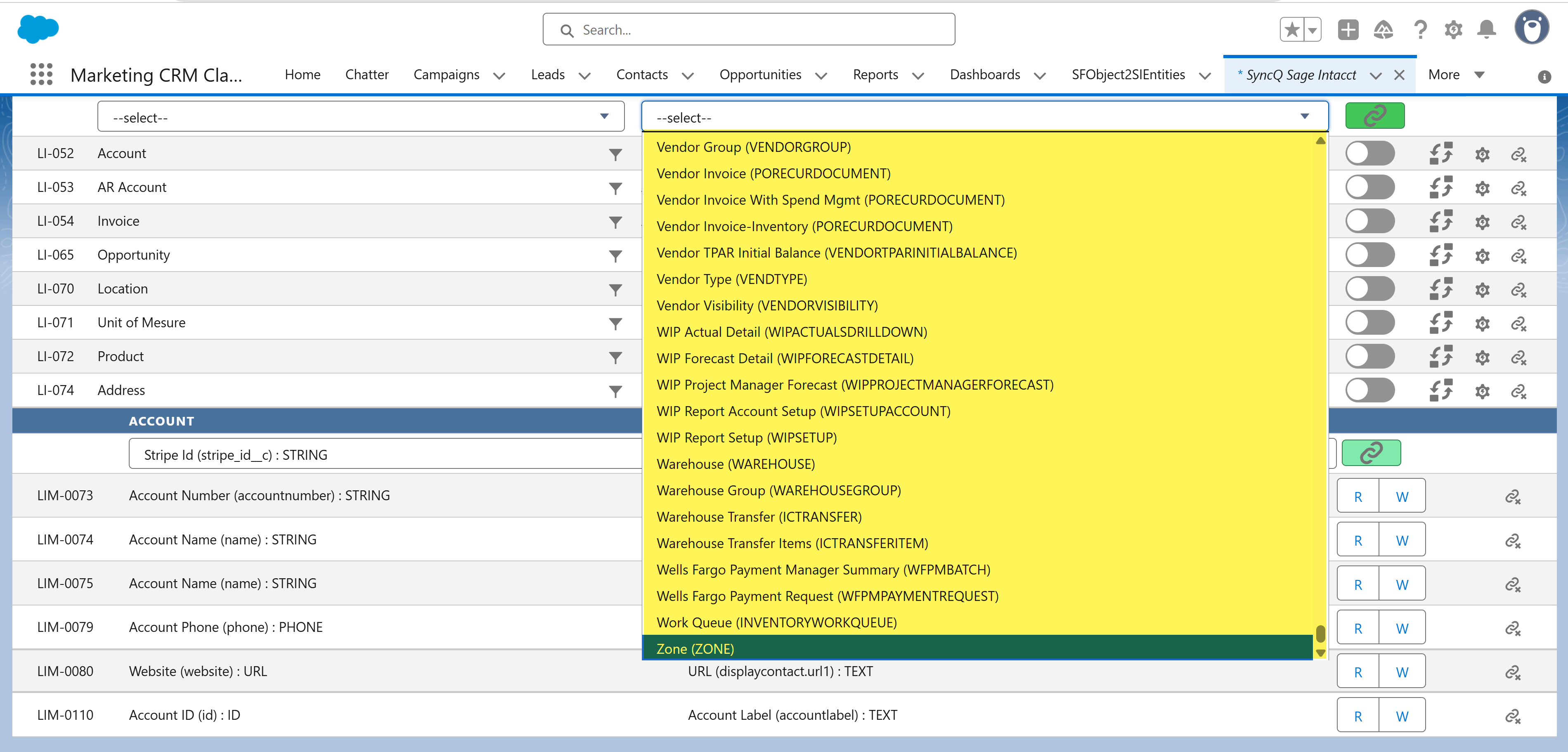Image resolution: width=1568 pixels, height=752 pixels.
Task: Click the sync icon in LI-072 Product row
Action: tap(1441, 357)
